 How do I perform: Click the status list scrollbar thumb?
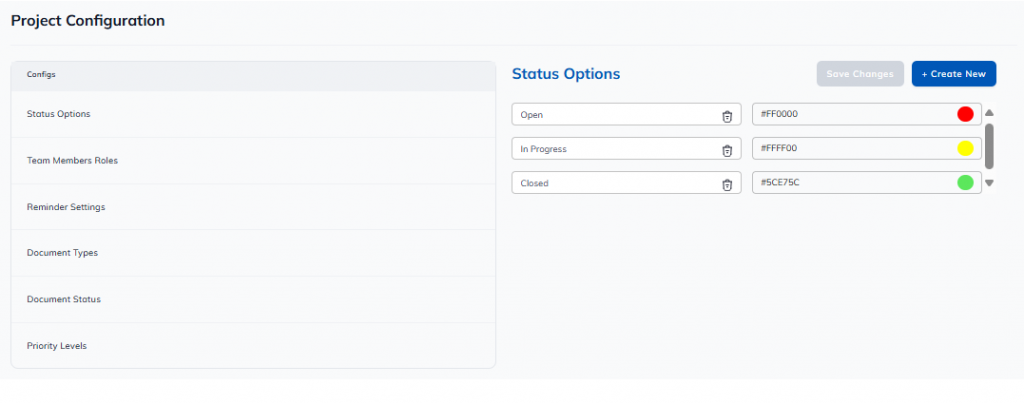point(989,146)
